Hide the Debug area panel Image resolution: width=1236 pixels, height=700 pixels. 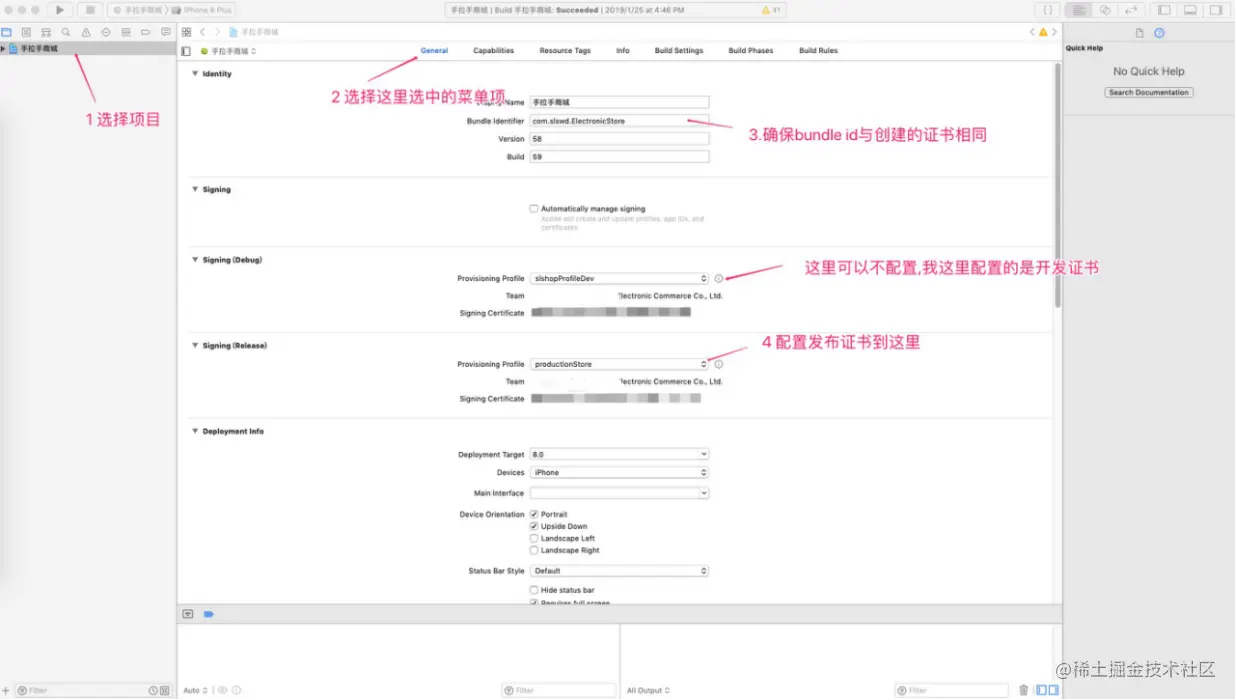click(x=1190, y=9)
